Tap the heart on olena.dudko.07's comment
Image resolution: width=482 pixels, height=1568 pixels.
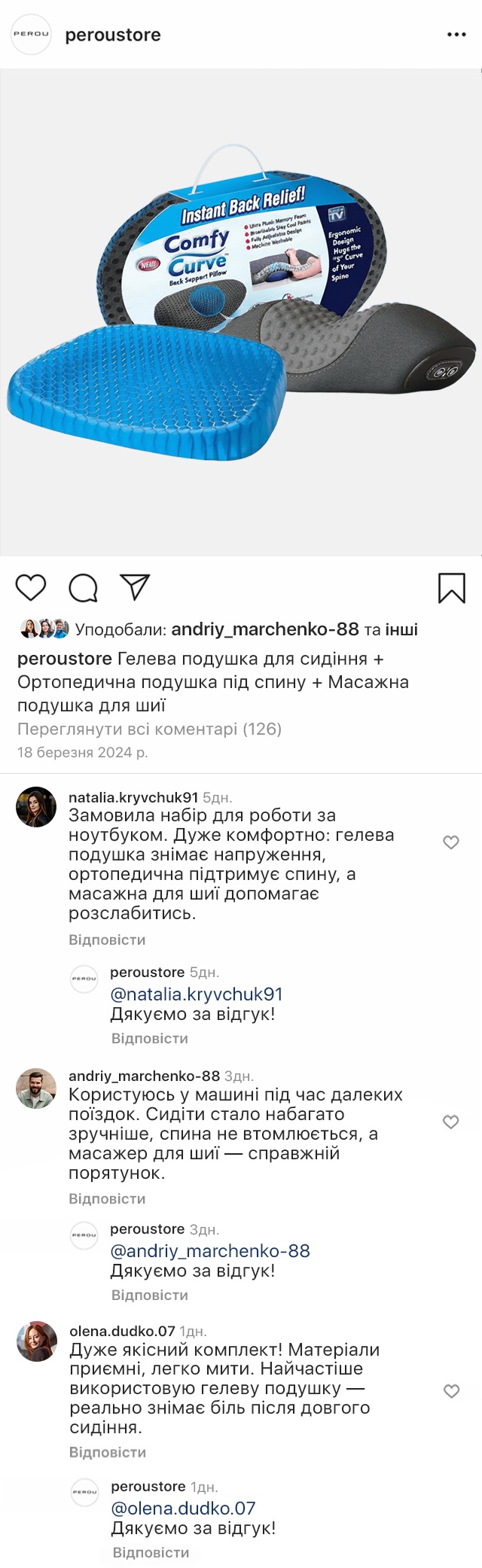coord(451,1391)
